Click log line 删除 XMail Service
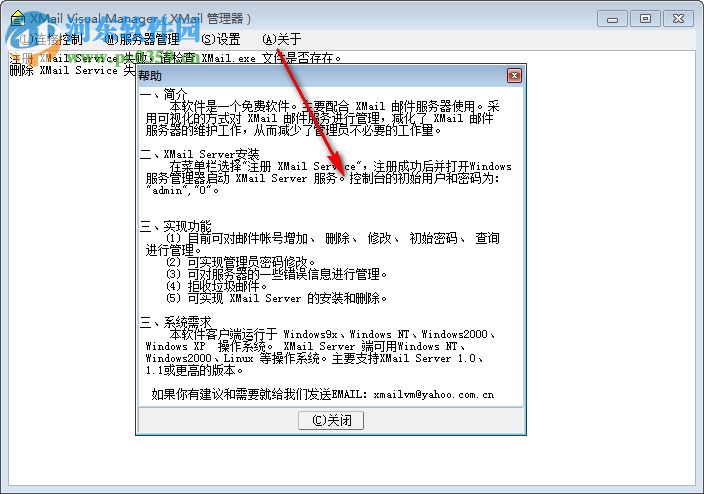The width and height of the screenshot is (704, 494). pyautogui.click(x=72, y=71)
